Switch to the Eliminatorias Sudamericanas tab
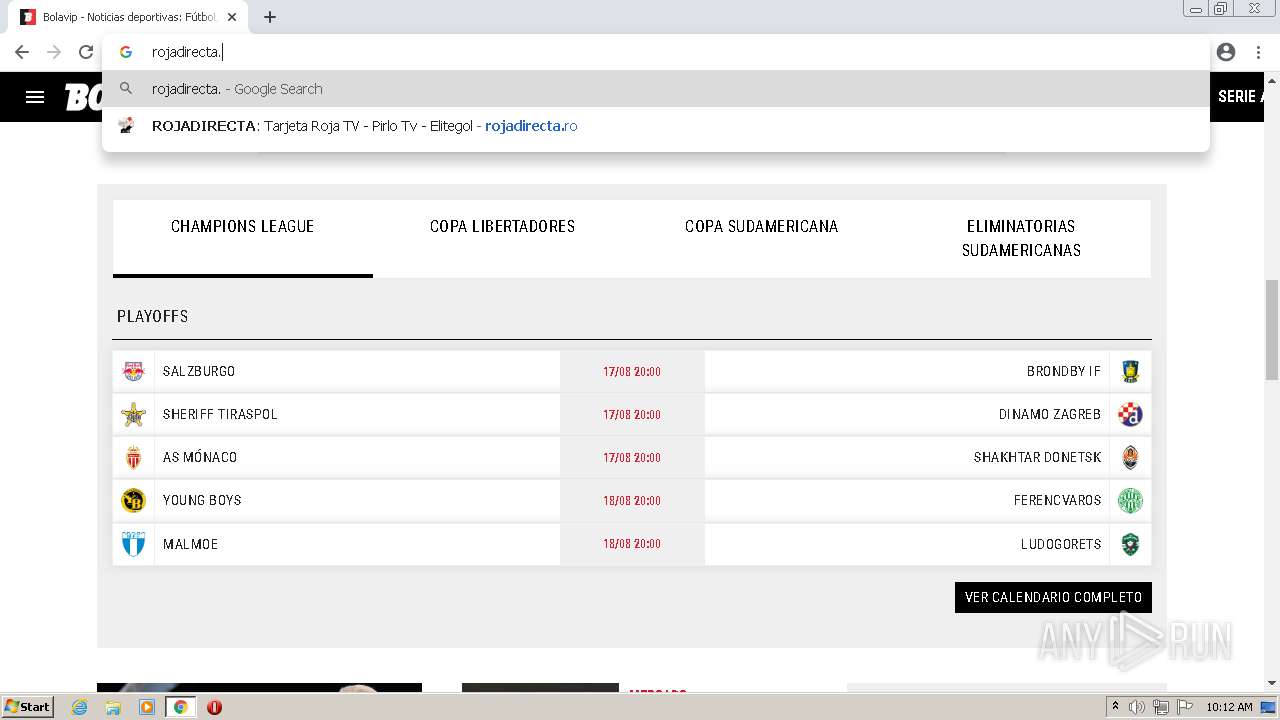The width and height of the screenshot is (1280, 720). click(x=1021, y=238)
